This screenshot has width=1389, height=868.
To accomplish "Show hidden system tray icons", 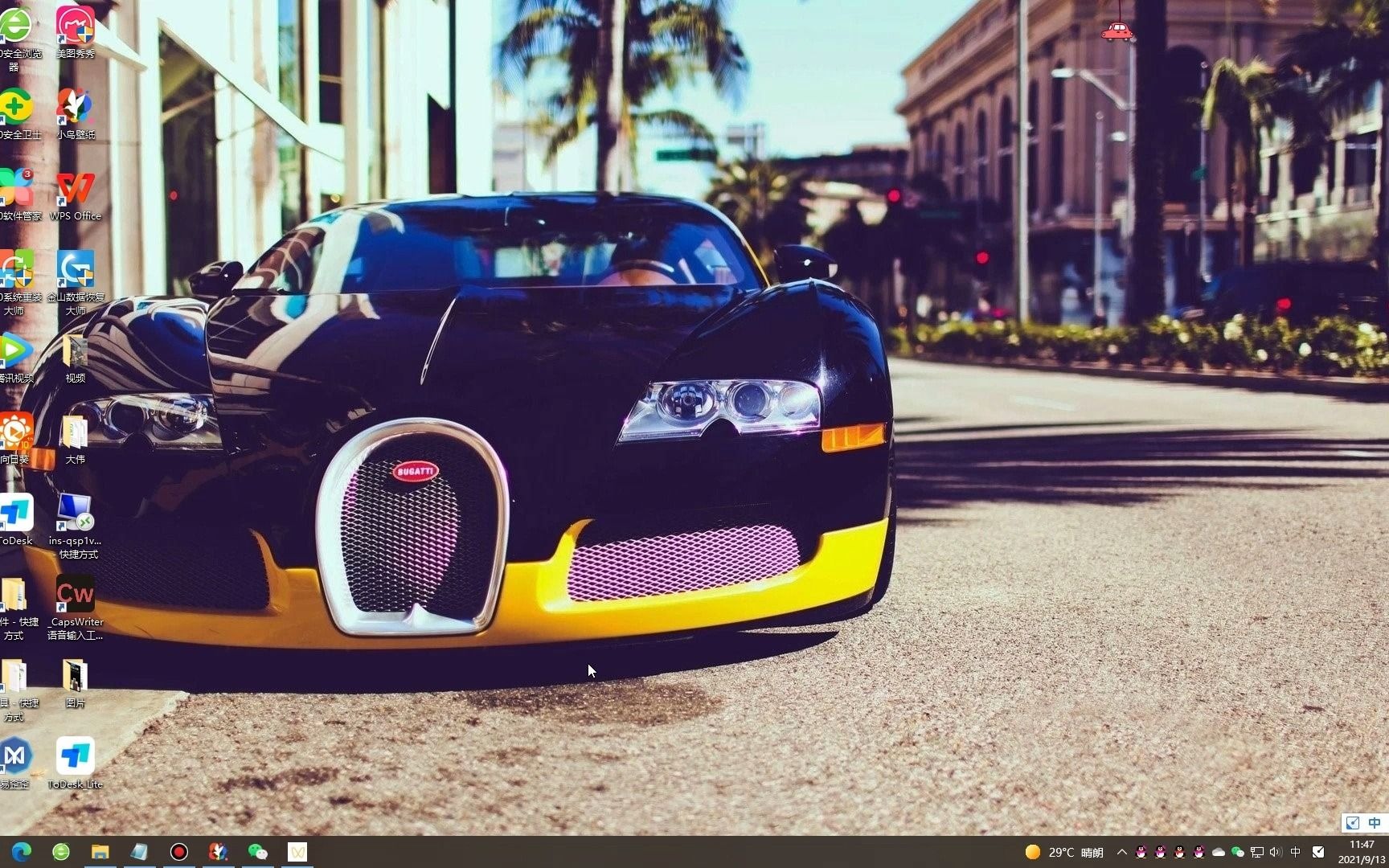I will coord(1121,852).
